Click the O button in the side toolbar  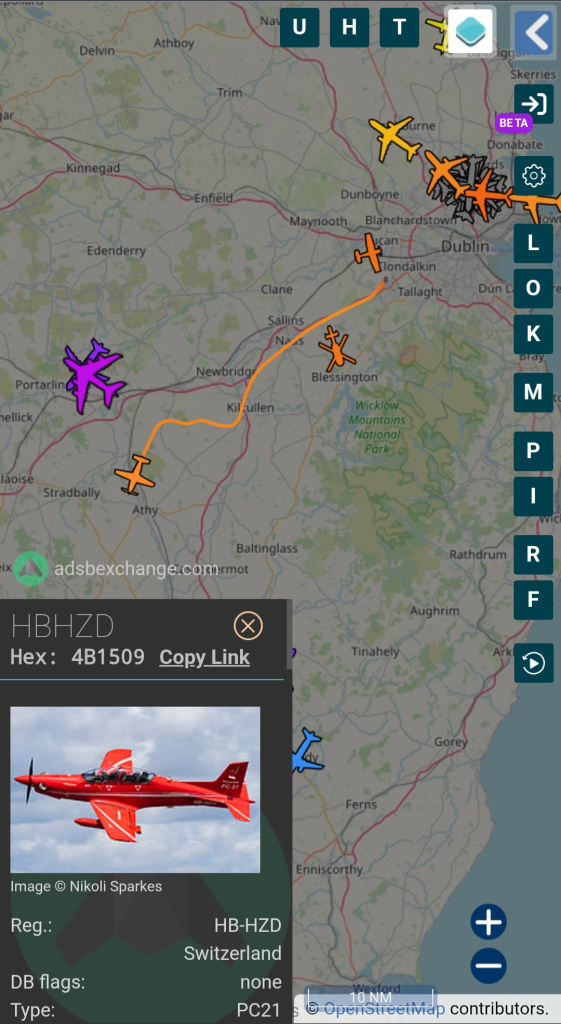coord(534,289)
